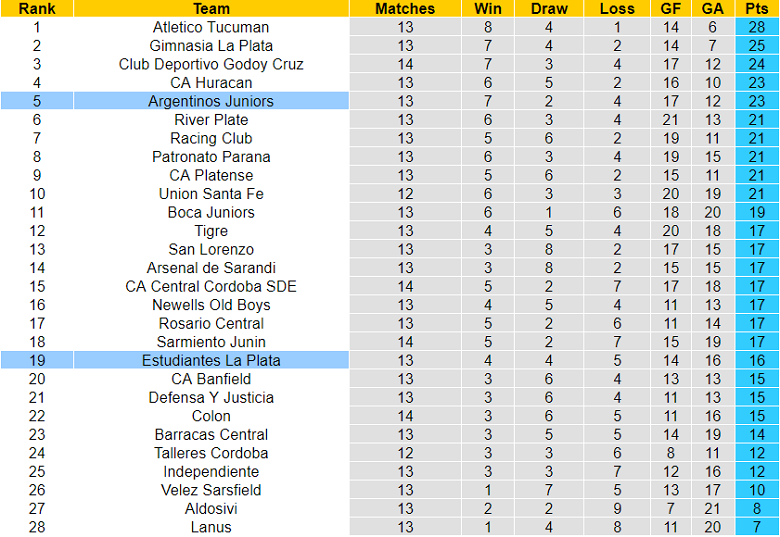Screen dimensions: 780x537
Task: Open Club Deportivo Godoy Cruz entry
Action: pyautogui.click(x=211, y=64)
